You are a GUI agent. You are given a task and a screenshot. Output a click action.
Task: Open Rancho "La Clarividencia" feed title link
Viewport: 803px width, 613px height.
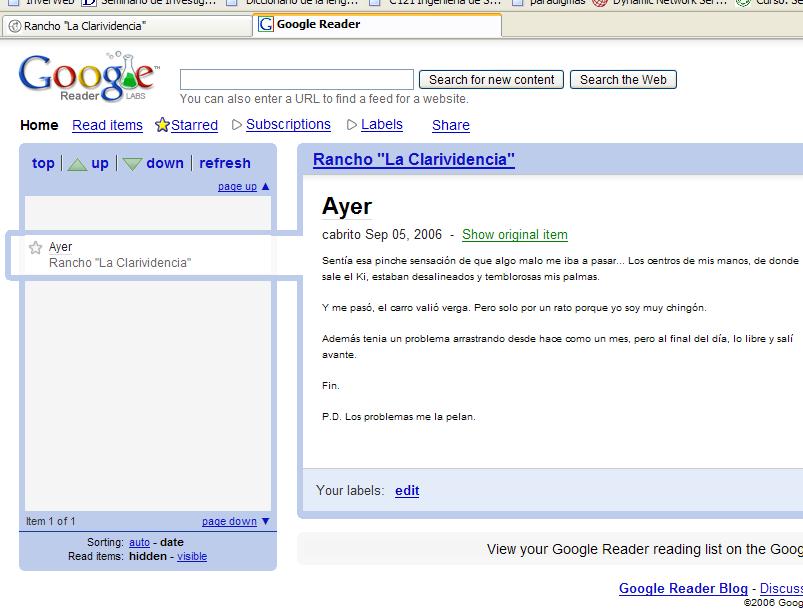pyautogui.click(x=414, y=159)
